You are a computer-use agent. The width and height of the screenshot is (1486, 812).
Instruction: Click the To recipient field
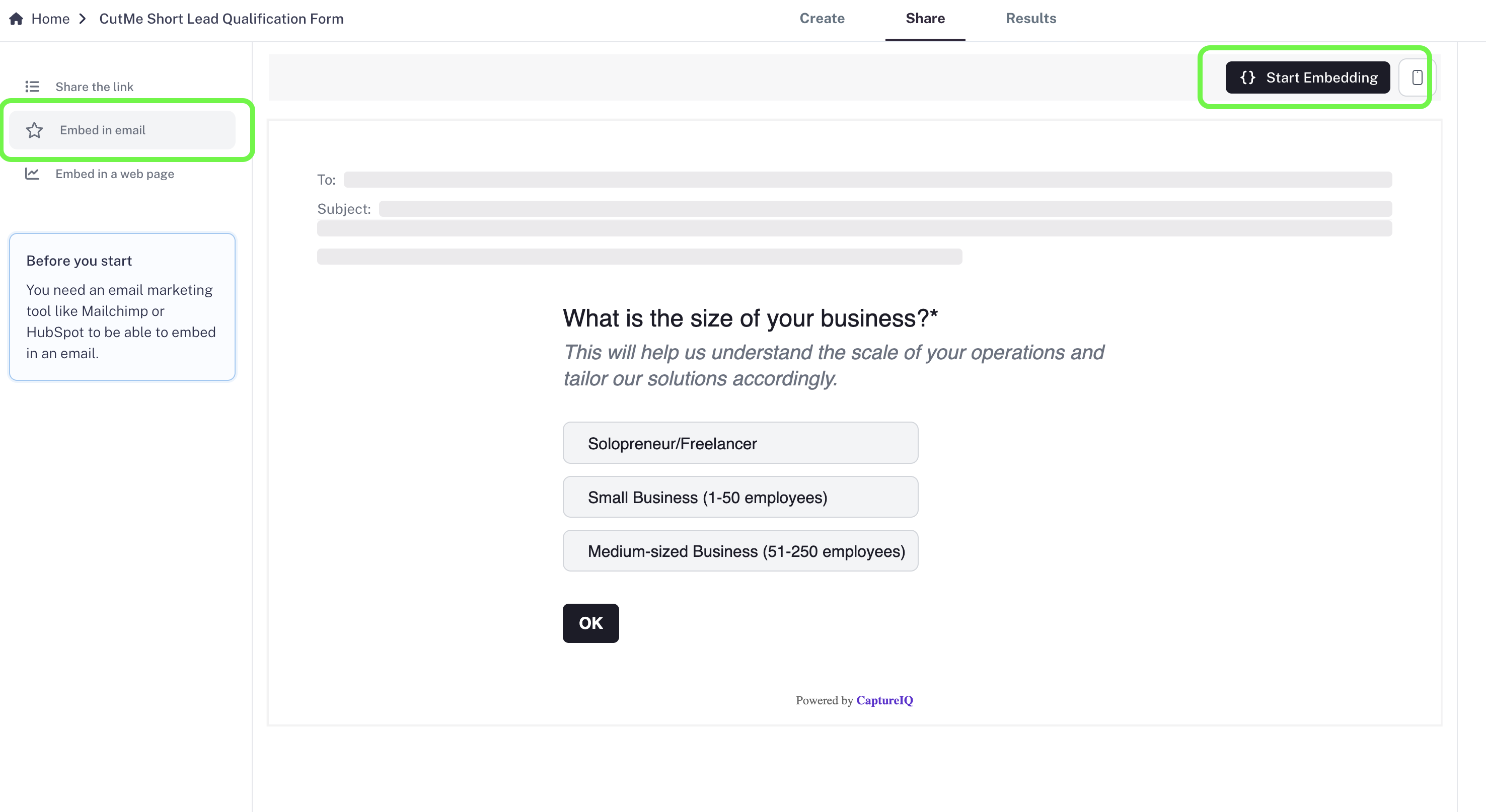pyautogui.click(x=865, y=180)
